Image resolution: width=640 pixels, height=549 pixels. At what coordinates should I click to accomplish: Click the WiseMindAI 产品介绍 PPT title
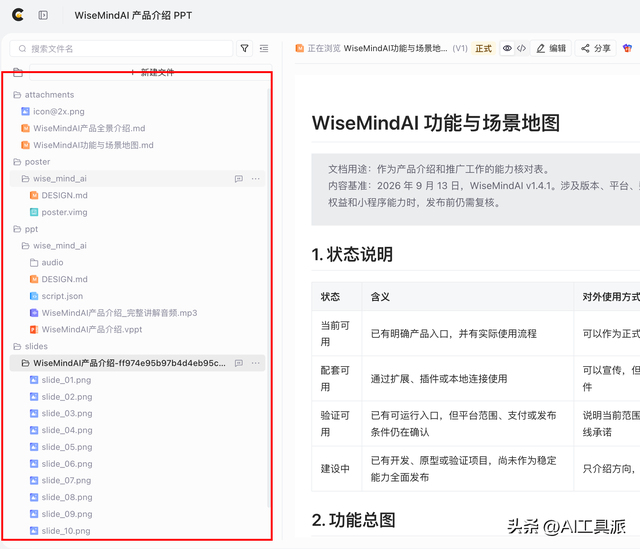133,15
